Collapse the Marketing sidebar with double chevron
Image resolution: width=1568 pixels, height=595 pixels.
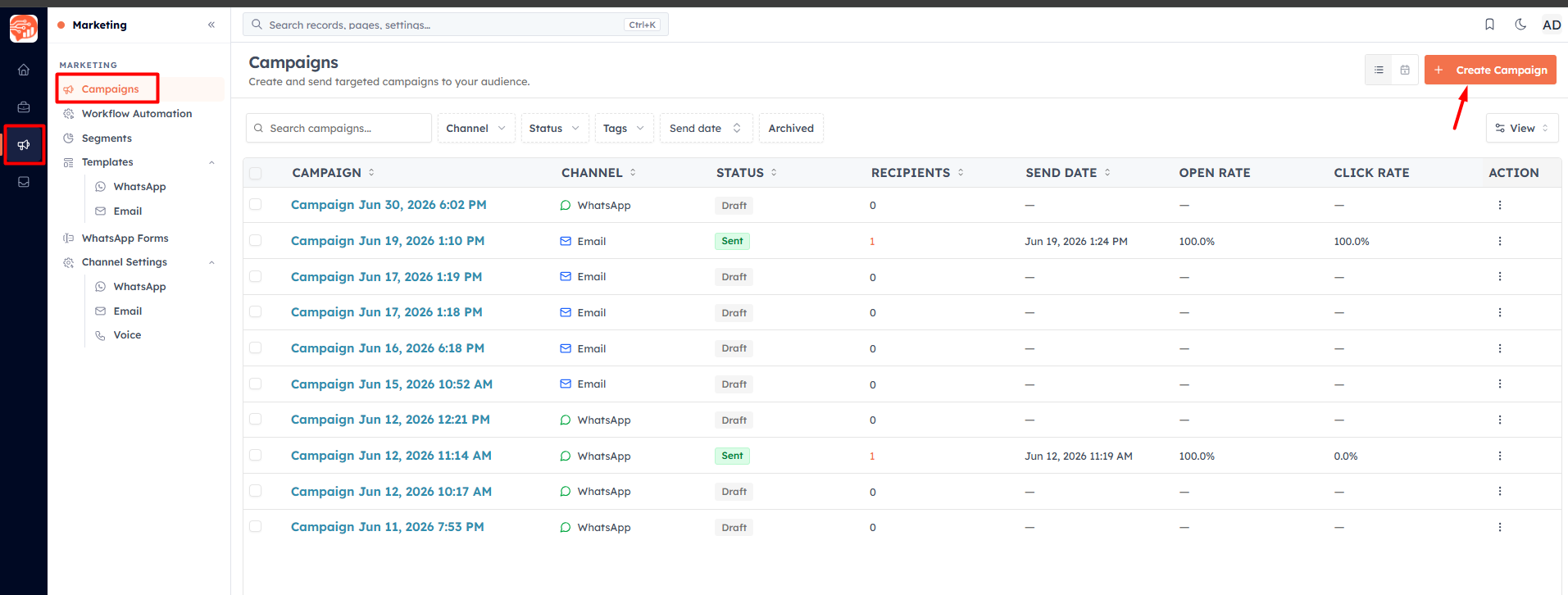pos(211,25)
